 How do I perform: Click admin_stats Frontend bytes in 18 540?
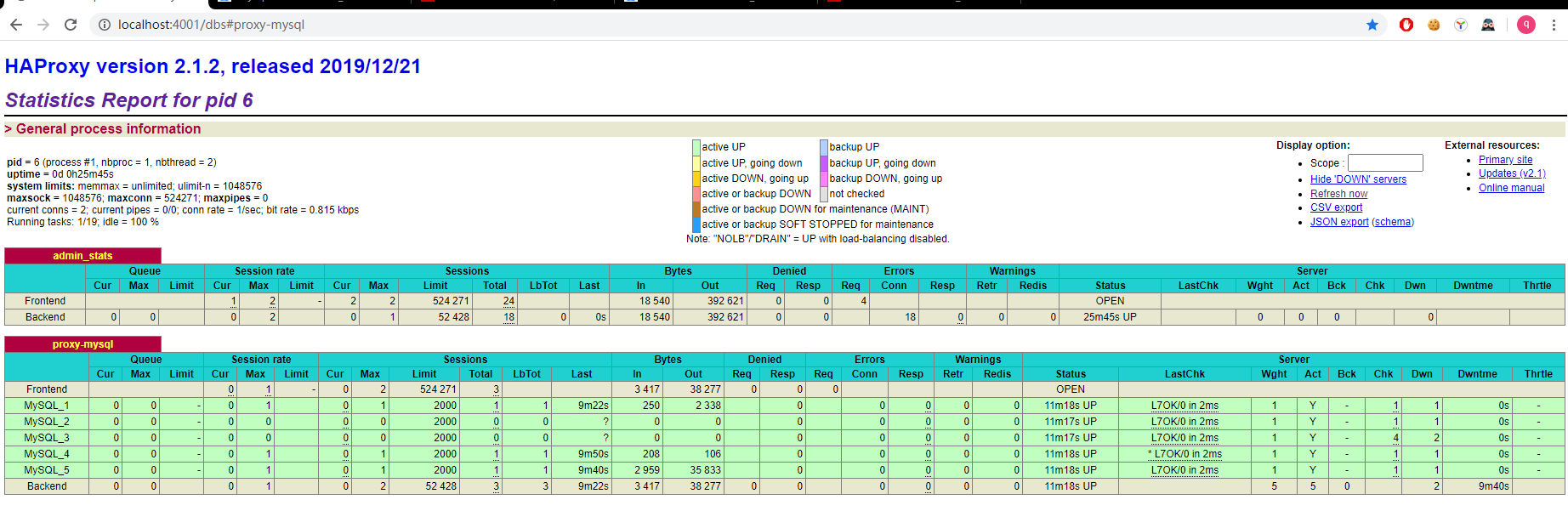pos(655,301)
